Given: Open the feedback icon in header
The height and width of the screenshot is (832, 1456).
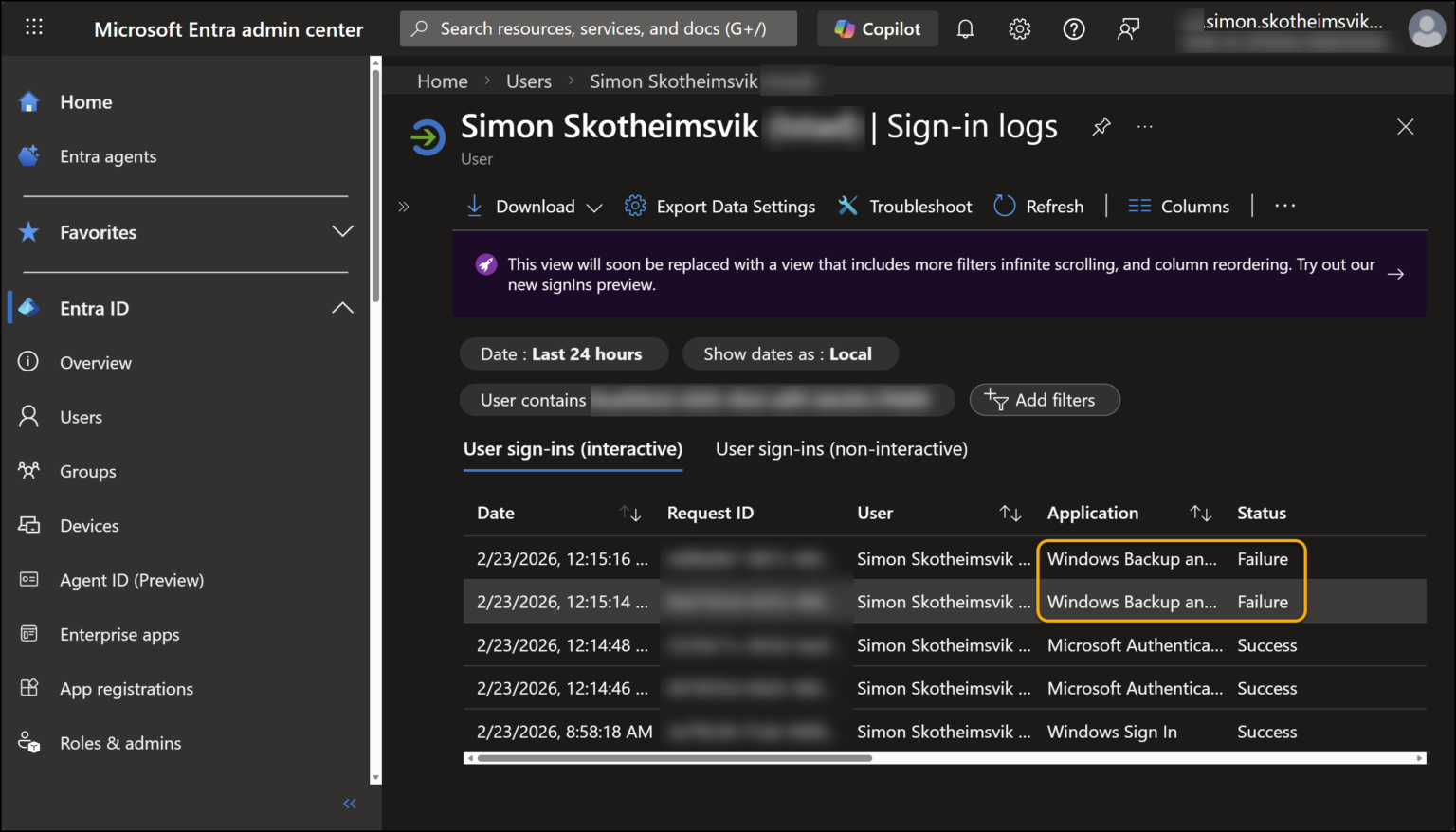Looking at the screenshot, I should pyautogui.click(x=1128, y=29).
